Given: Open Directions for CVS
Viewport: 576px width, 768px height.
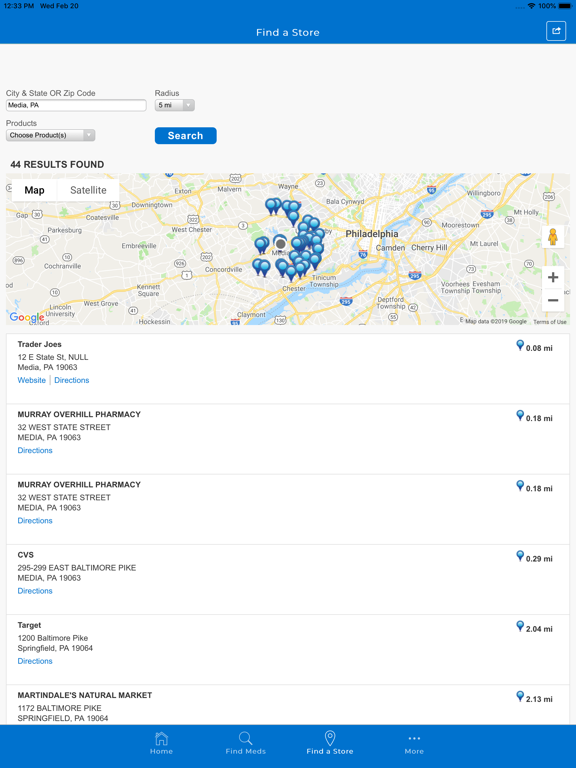Looking at the screenshot, I should [35, 591].
